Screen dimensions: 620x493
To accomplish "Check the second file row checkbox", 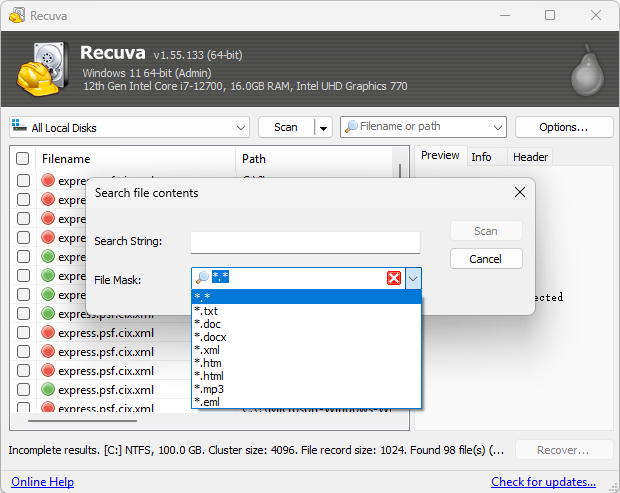I will (x=23, y=200).
